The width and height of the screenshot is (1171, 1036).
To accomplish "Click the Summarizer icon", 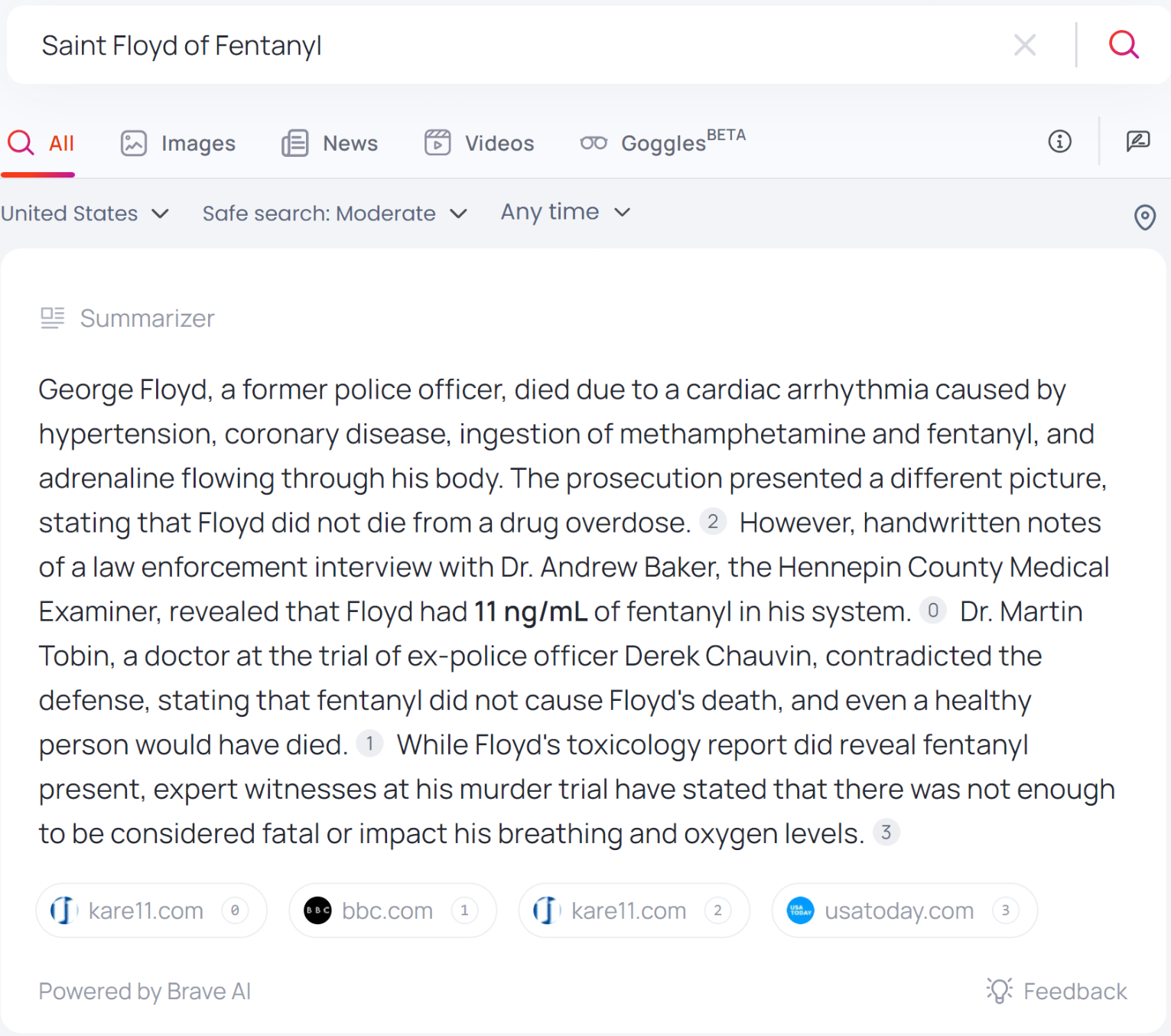I will coord(53,318).
